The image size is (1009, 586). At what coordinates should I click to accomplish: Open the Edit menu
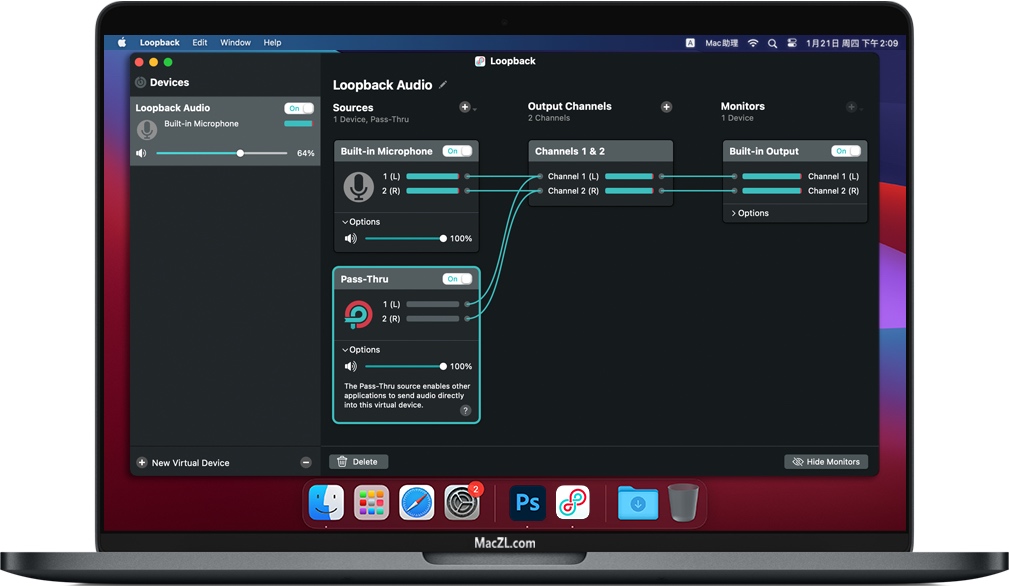(x=199, y=42)
